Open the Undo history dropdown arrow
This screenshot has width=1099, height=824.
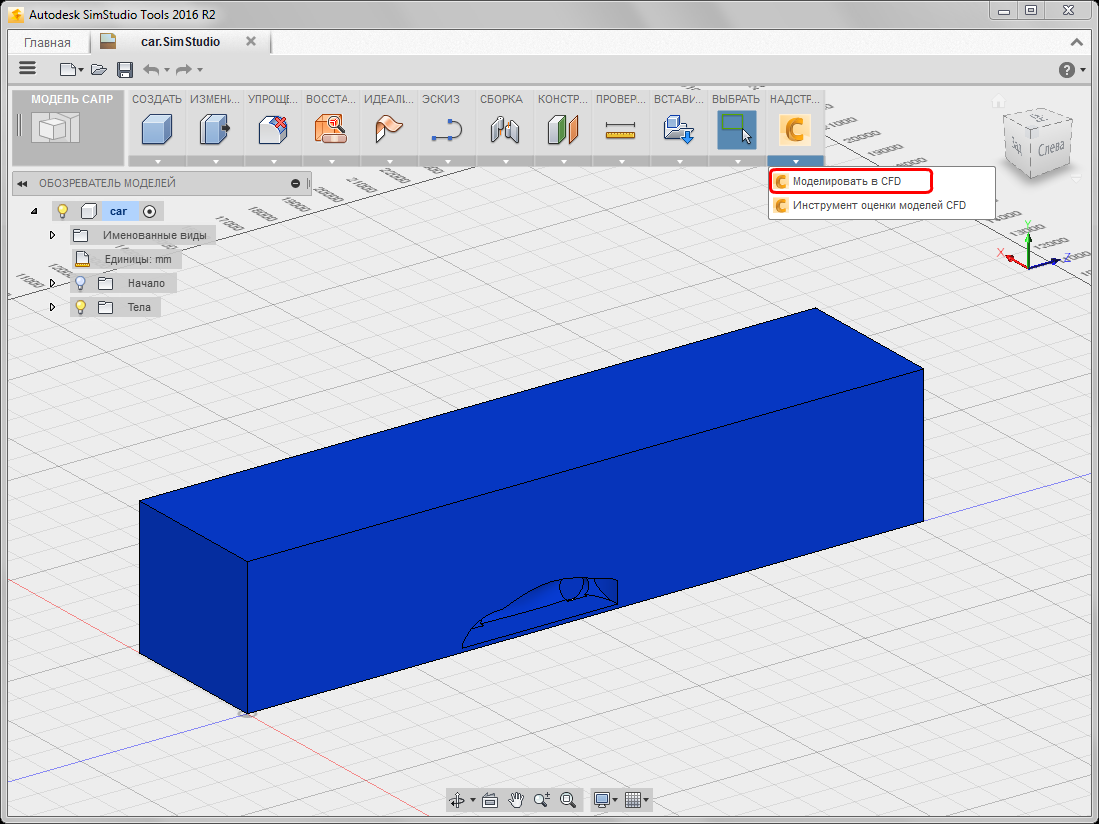point(167,70)
